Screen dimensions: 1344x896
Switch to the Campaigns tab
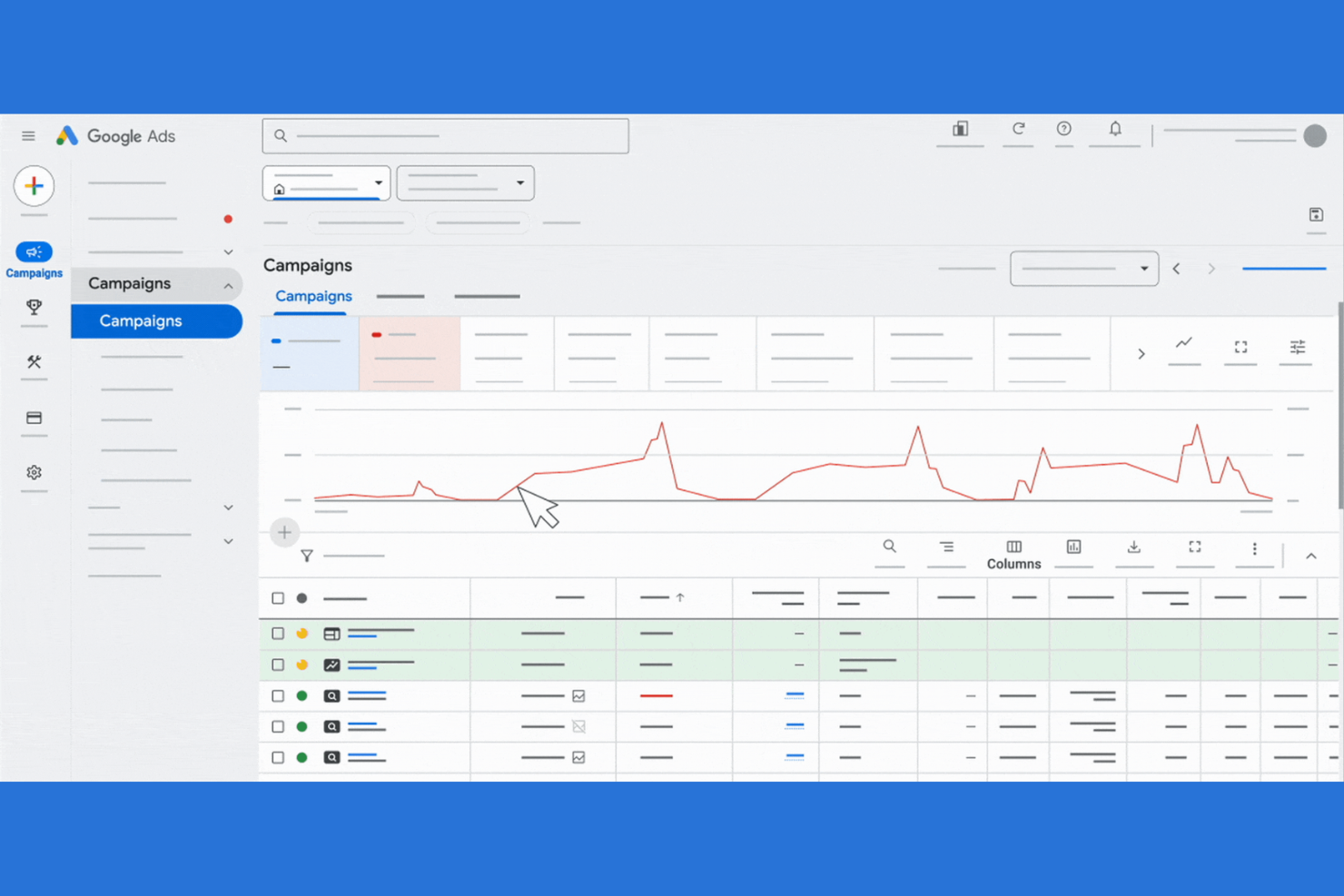pos(313,296)
